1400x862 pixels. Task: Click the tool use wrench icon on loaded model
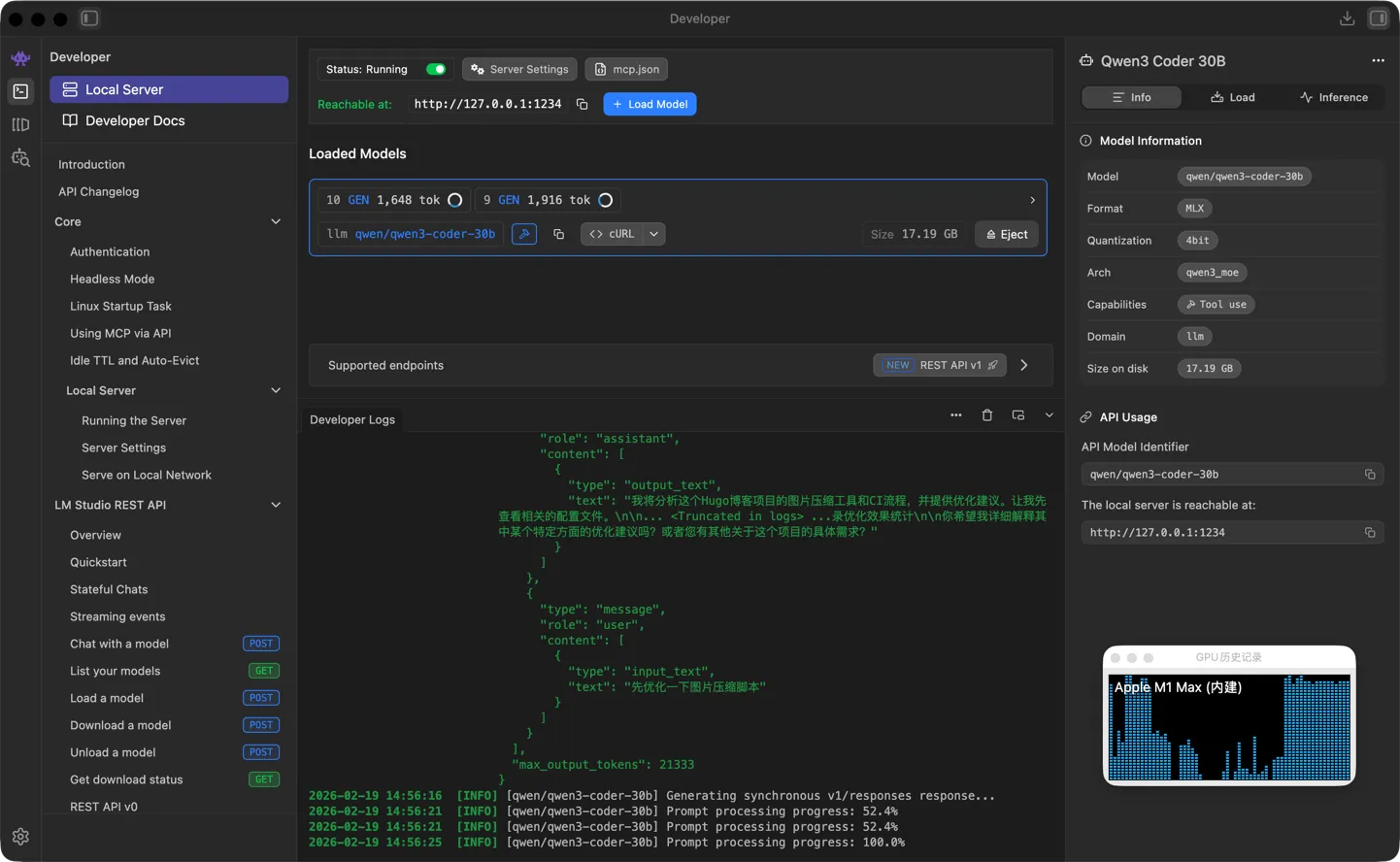(524, 234)
